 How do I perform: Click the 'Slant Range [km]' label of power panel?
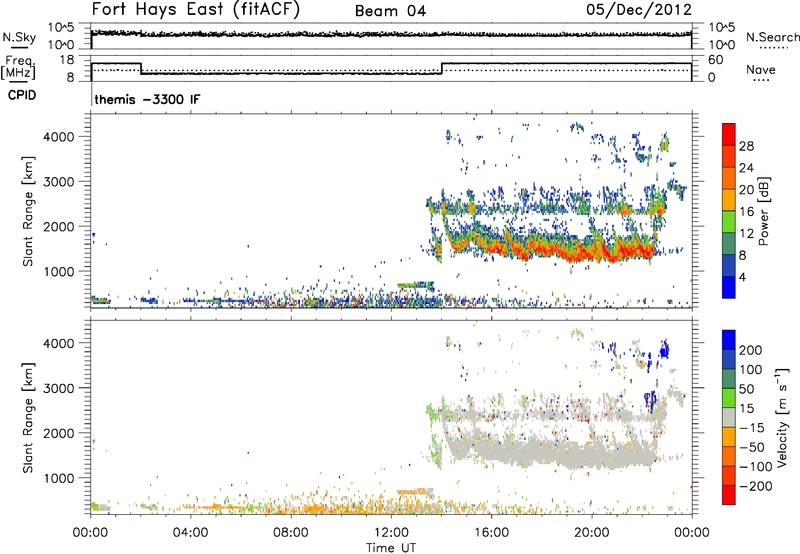[x=28, y=211]
